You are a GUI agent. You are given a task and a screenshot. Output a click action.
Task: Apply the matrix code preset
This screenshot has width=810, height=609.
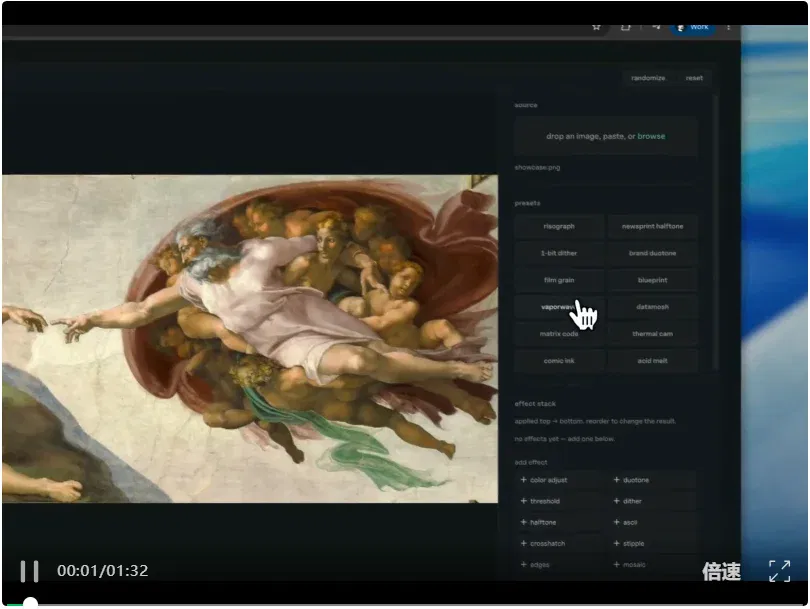(x=559, y=334)
